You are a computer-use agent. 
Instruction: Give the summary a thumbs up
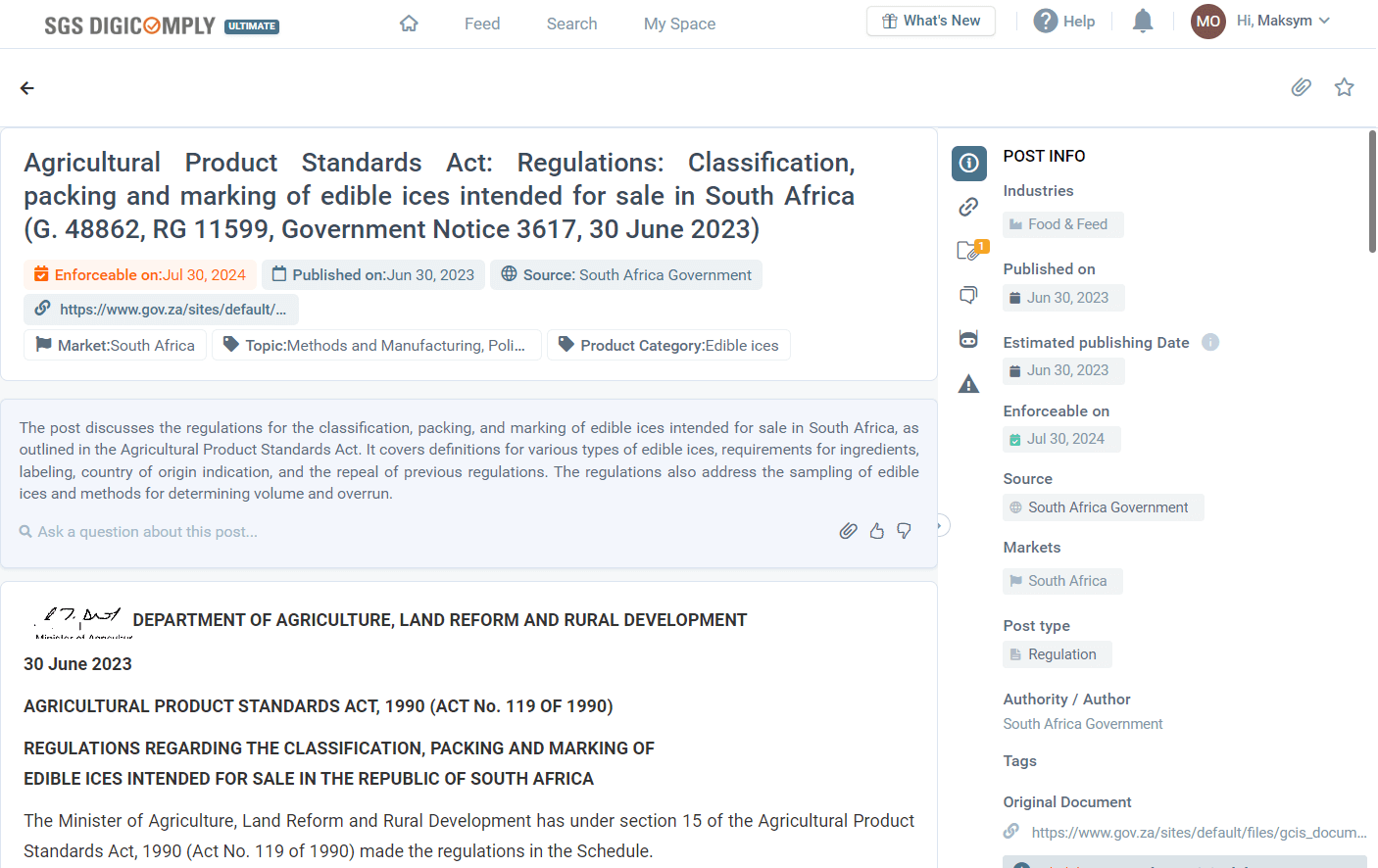click(876, 530)
